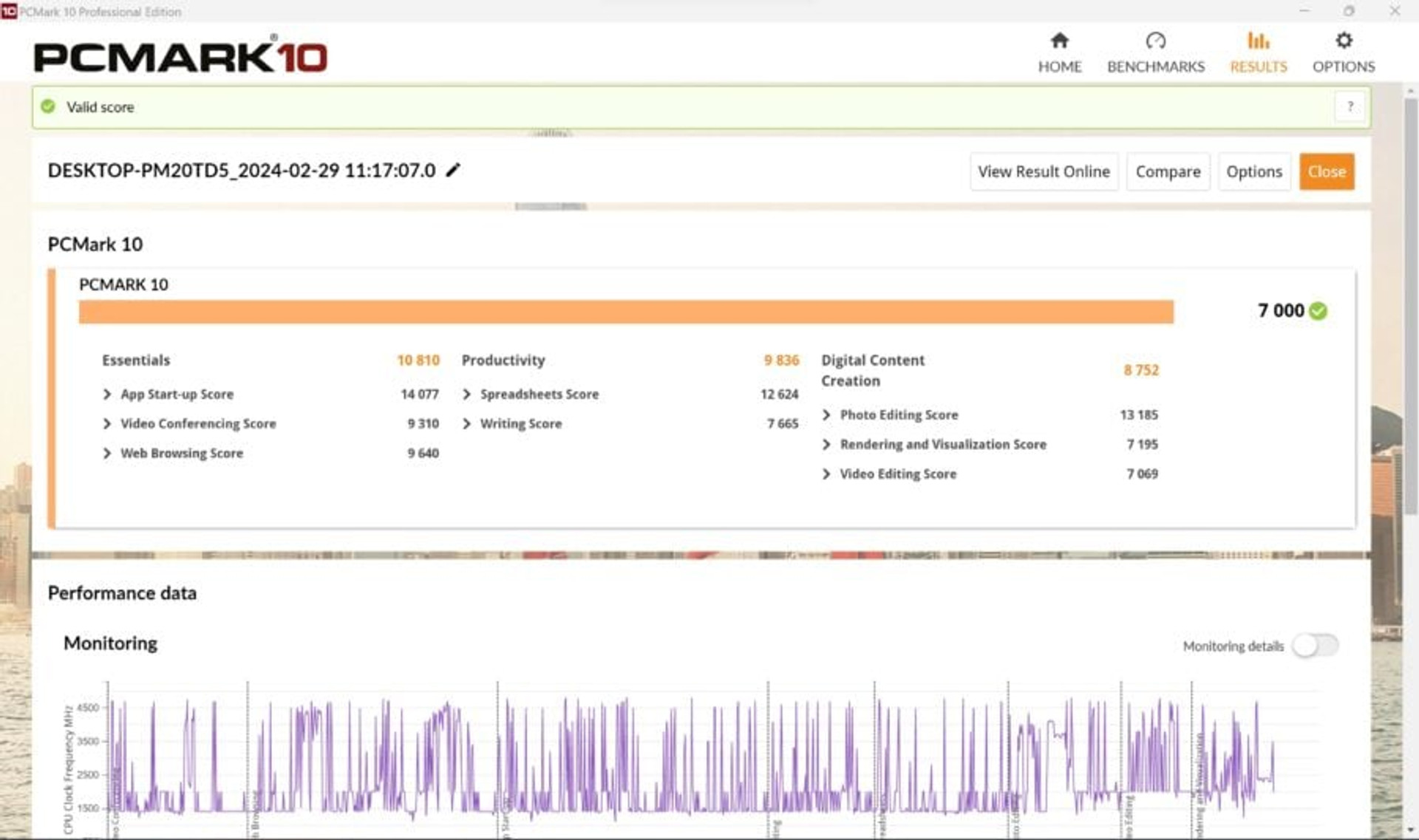Viewport: 1419px width, 840px height.
Task: Click the Productivity heading
Action: coord(503,360)
